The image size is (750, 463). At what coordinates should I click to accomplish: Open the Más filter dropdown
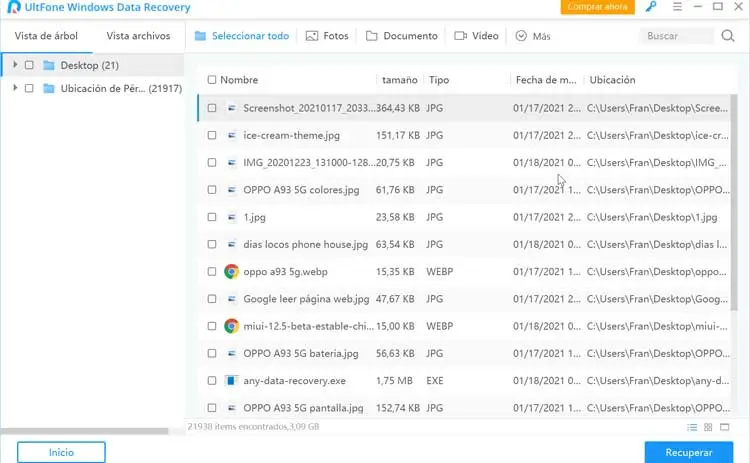click(533, 36)
